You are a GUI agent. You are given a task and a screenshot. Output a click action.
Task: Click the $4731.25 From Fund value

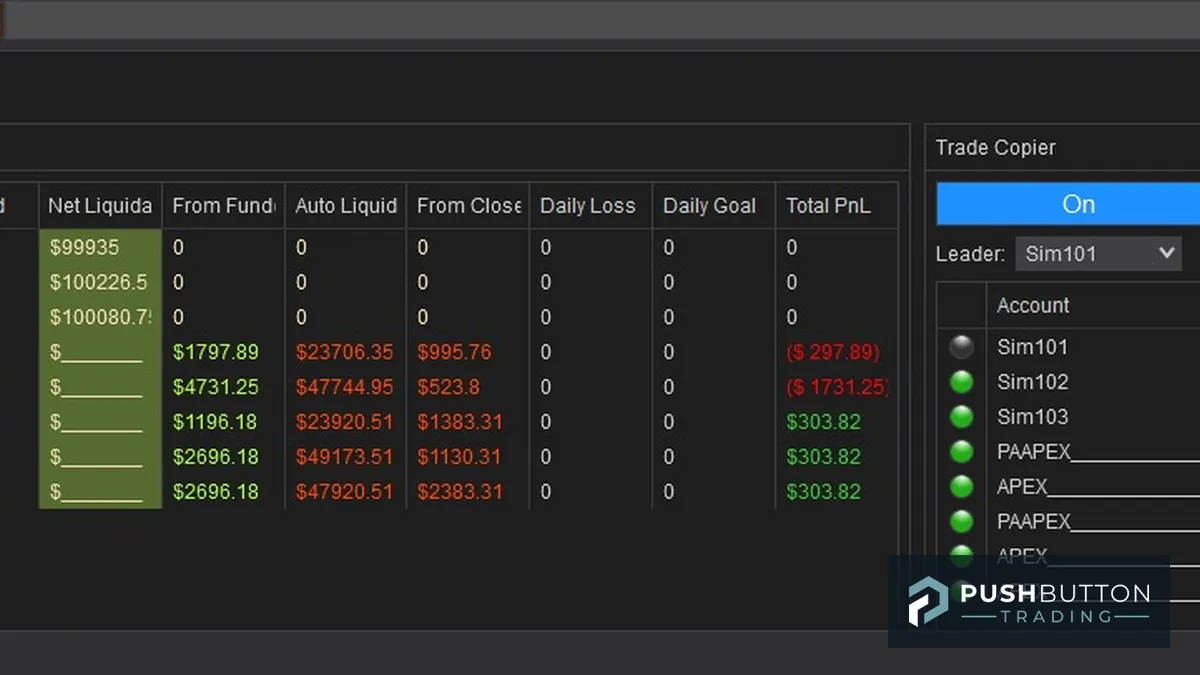[215, 387]
